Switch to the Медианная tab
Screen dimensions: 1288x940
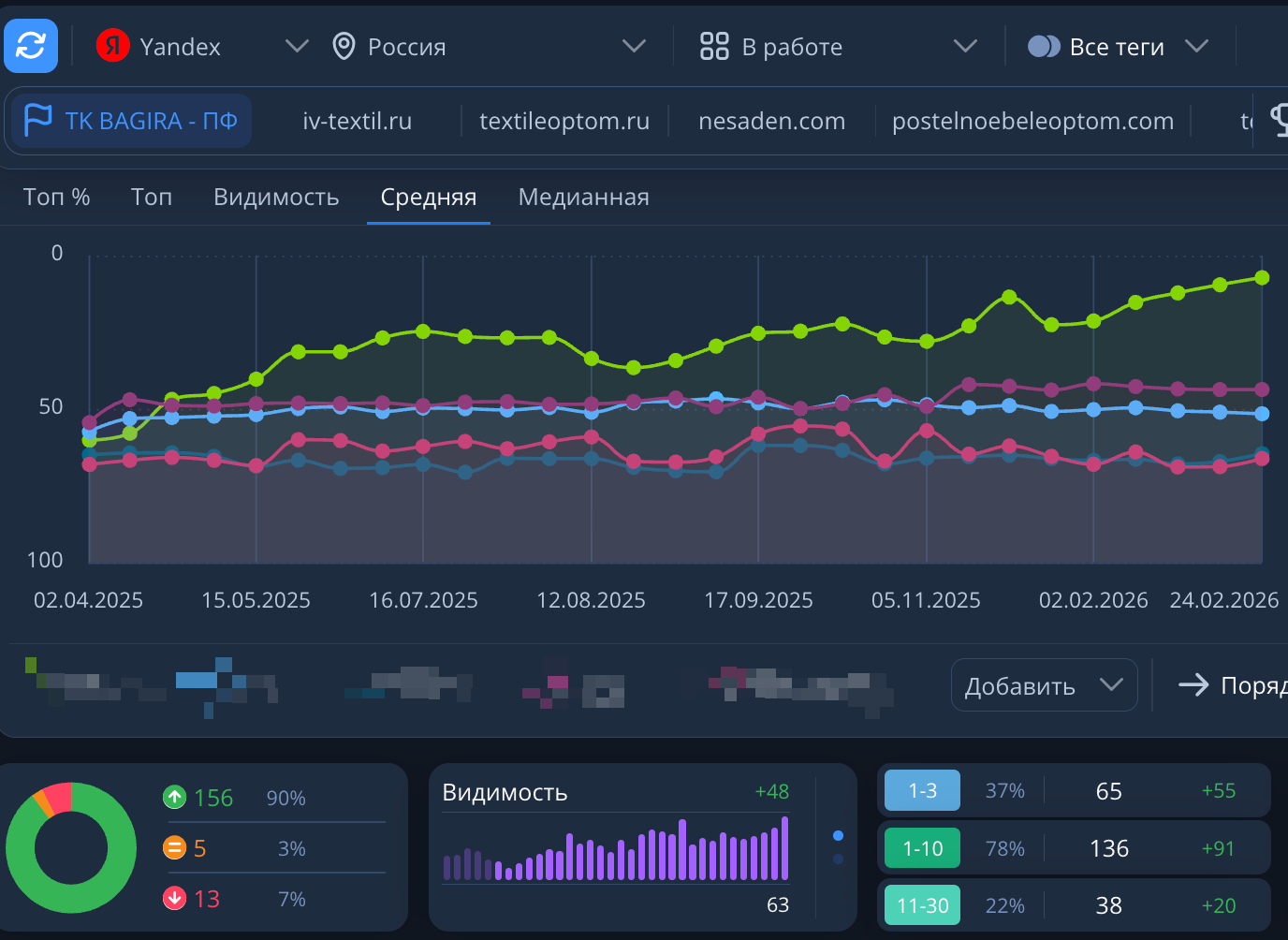tap(583, 197)
